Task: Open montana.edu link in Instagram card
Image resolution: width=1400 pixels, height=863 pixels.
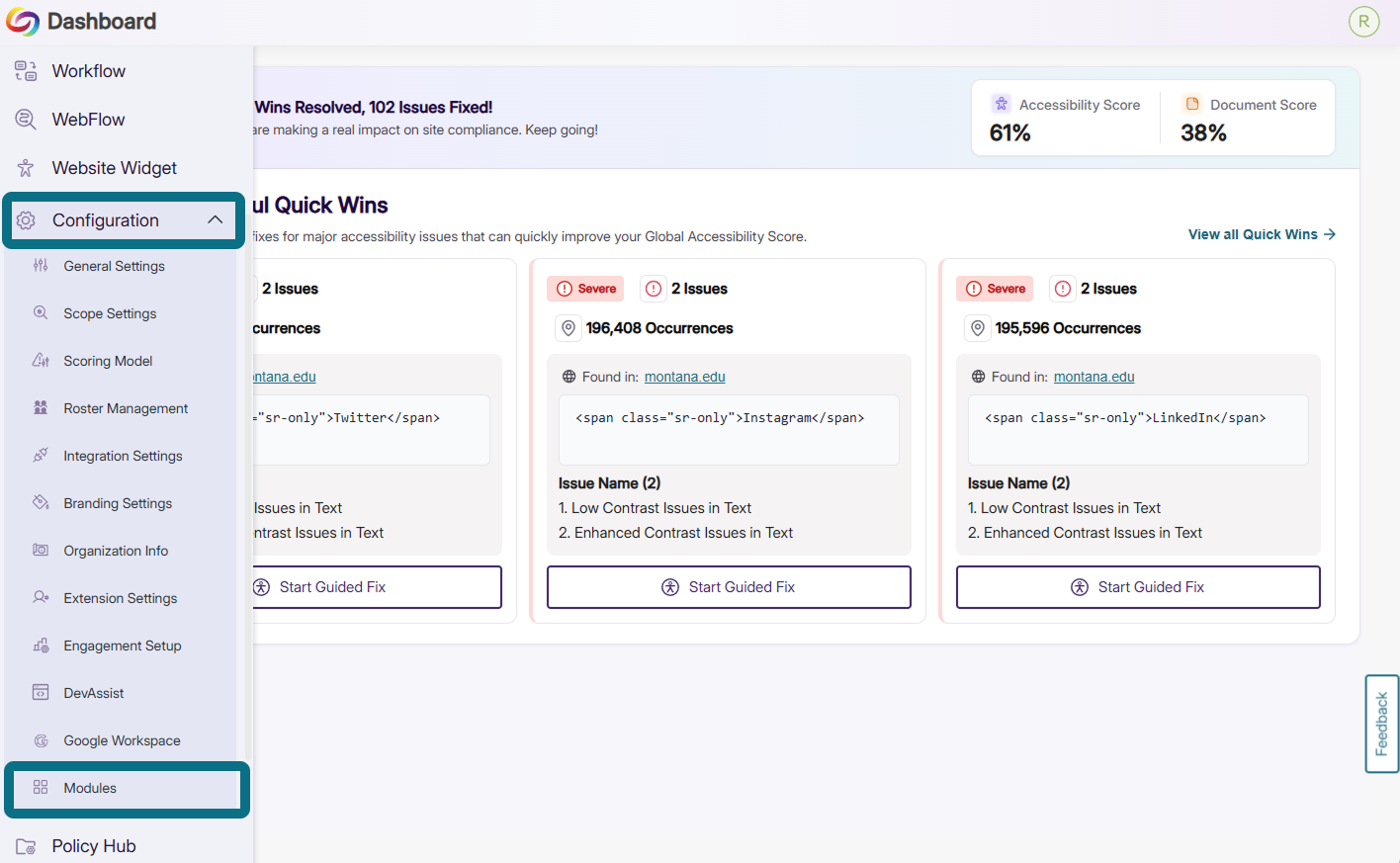Action: (684, 377)
